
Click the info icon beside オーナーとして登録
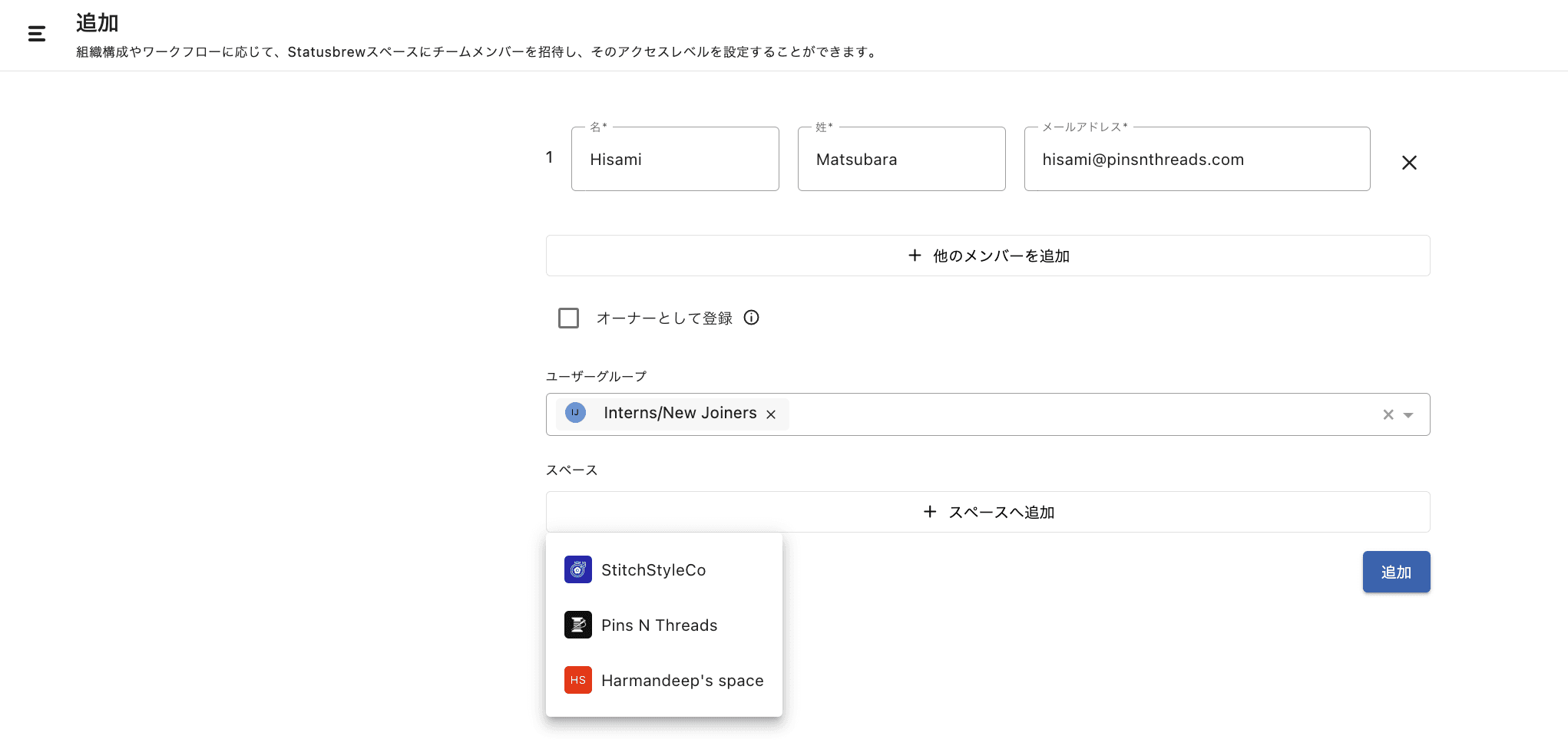[x=751, y=318]
